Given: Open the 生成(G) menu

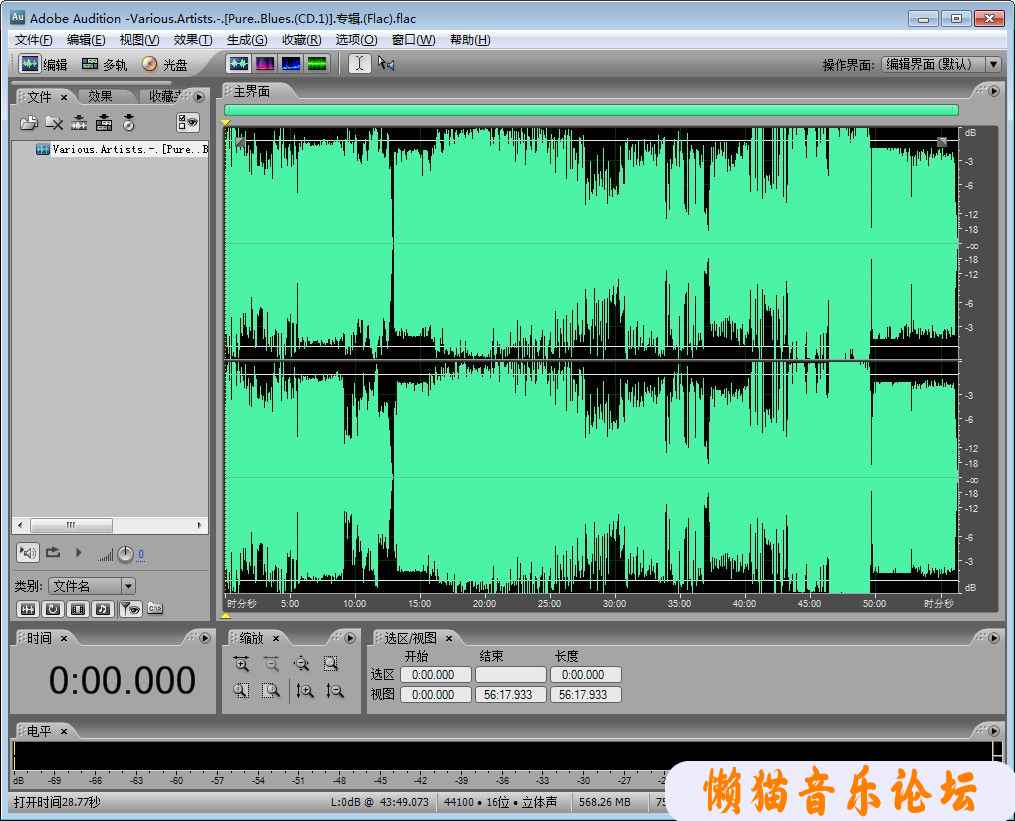Looking at the screenshot, I should point(247,40).
